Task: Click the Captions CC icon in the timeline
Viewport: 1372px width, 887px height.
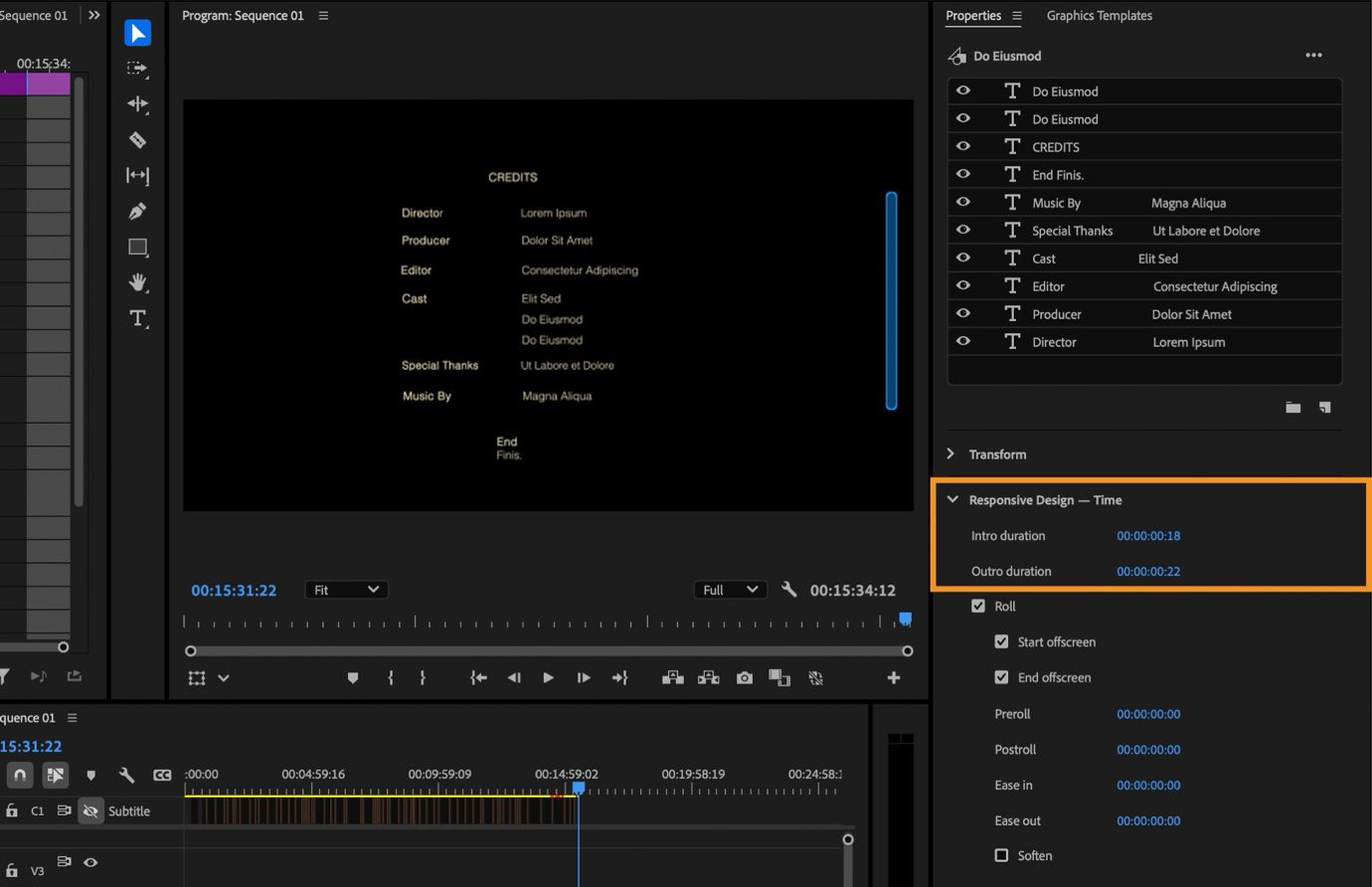Action: [x=162, y=775]
